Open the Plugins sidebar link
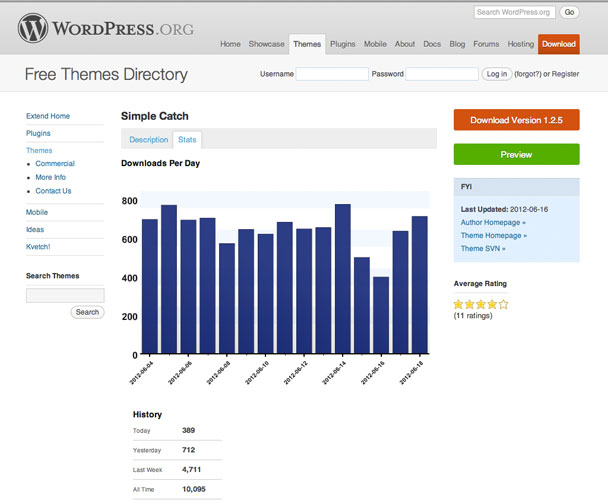 pos(38,133)
